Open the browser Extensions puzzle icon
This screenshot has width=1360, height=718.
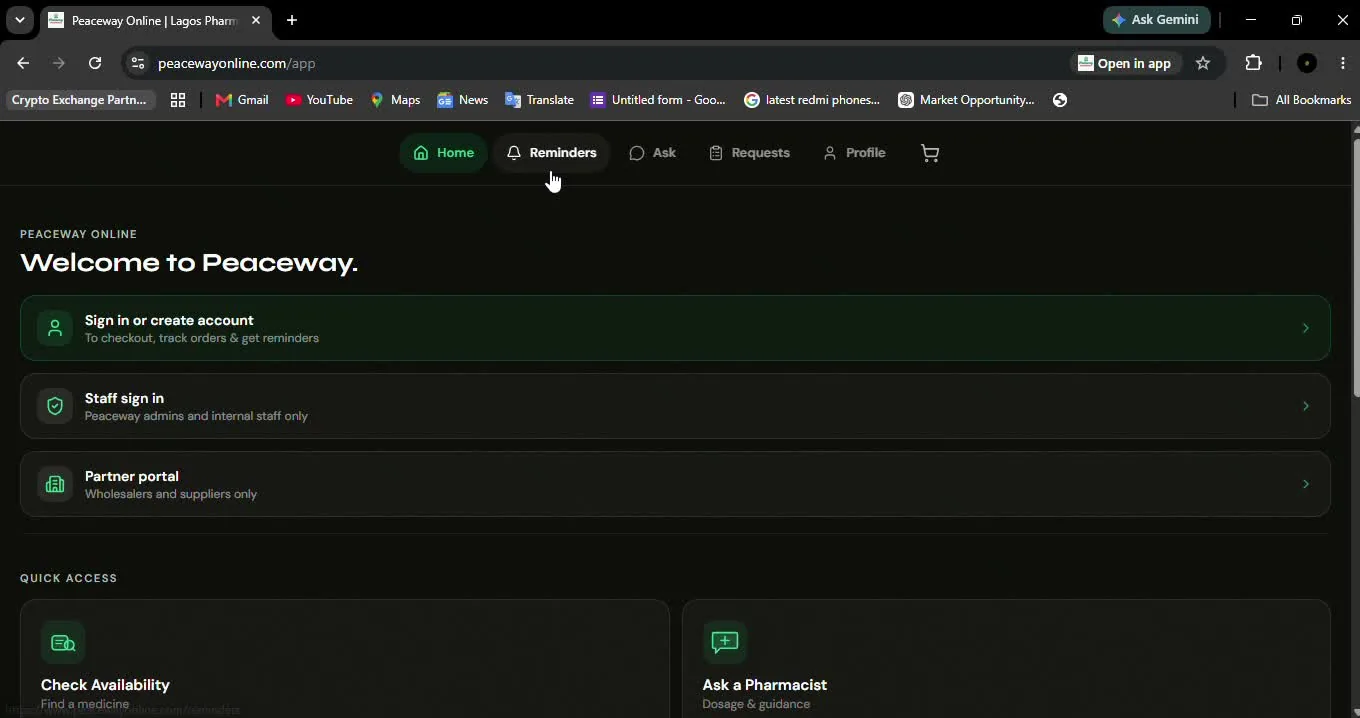coord(1254,63)
